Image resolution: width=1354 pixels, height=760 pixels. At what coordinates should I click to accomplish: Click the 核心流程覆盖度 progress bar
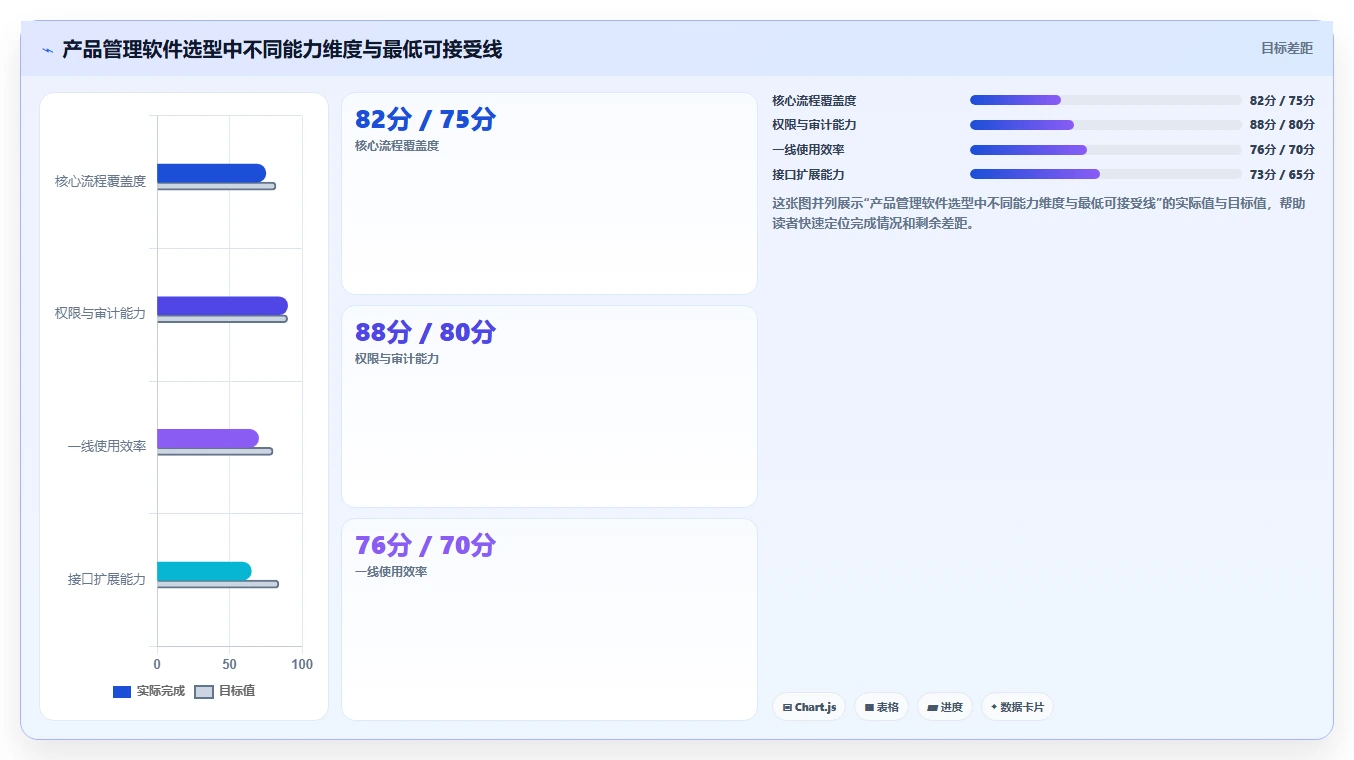(x=1105, y=100)
